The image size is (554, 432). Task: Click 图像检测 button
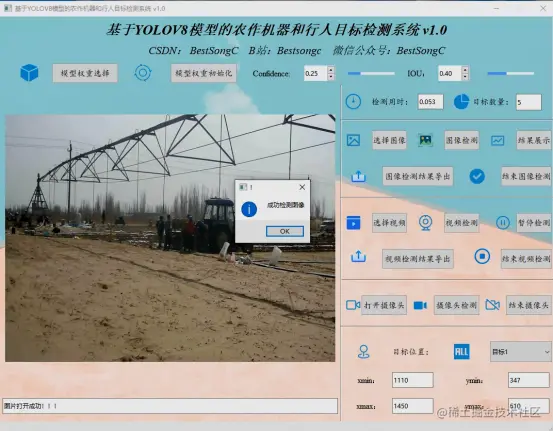[461, 140]
